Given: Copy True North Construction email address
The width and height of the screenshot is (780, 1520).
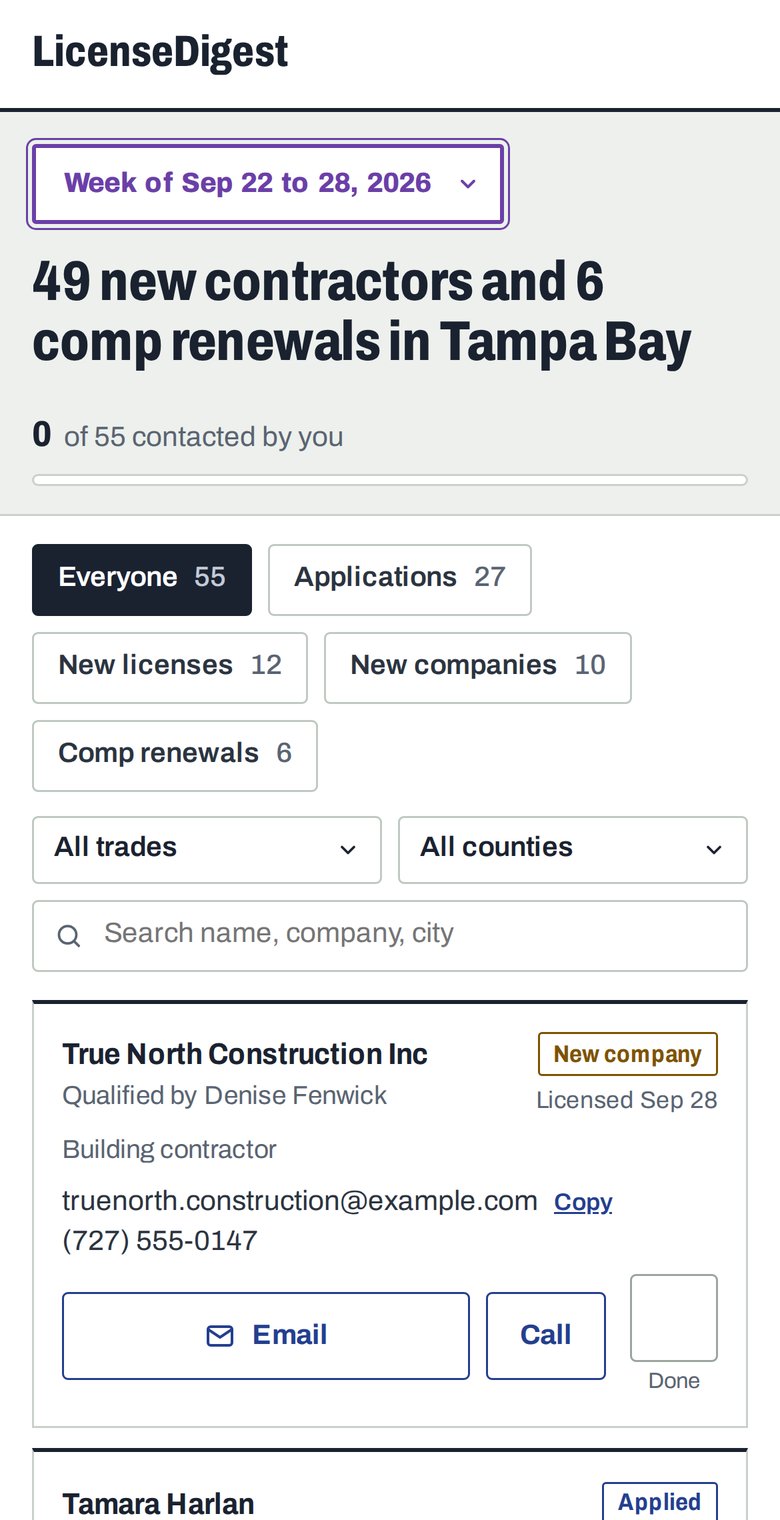Looking at the screenshot, I should tap(583, 1202).
